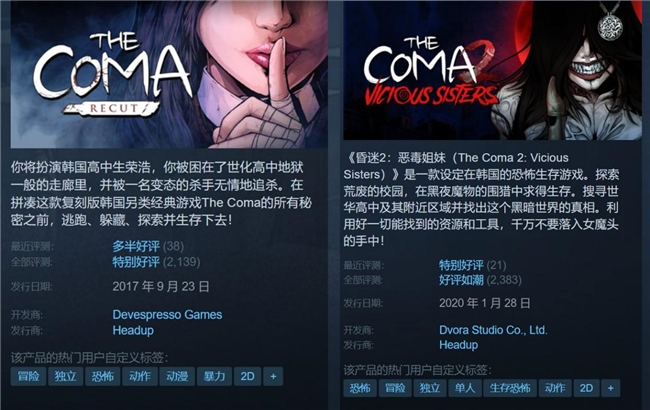Select the 独立 tag under The Coma 2
This screenshot has height=410, width=650.
coord(429,388)
